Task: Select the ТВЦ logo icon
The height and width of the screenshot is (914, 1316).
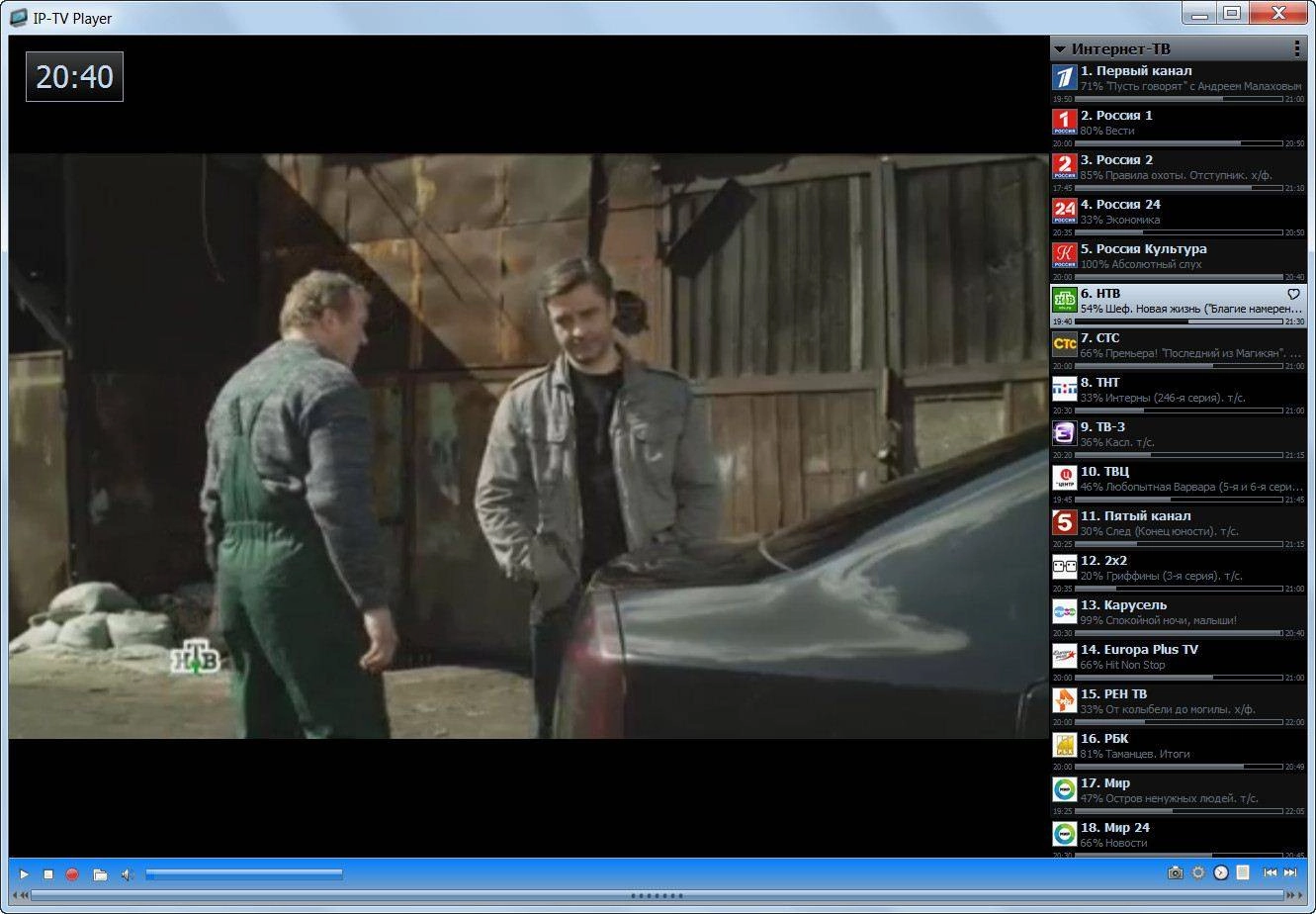Action: (x=1064, y=479)
